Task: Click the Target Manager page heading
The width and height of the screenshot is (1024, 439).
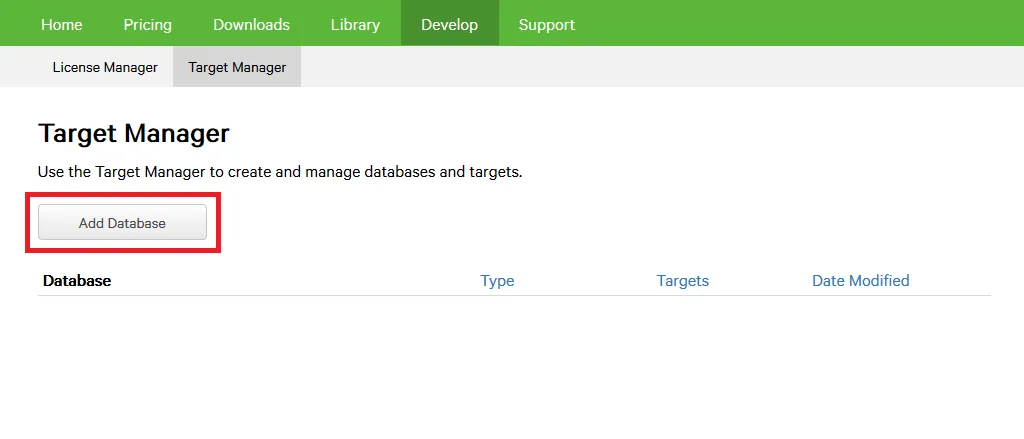Action: click(x=134, y=133)
